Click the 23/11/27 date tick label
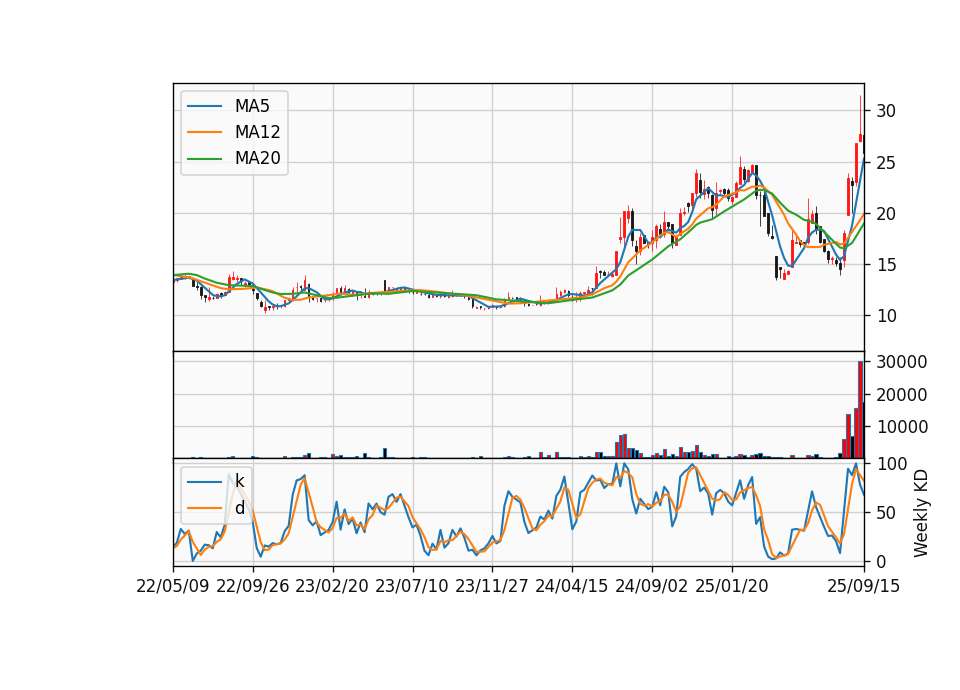Viewport: 960px width, 690px height. (x=492, y=586)
